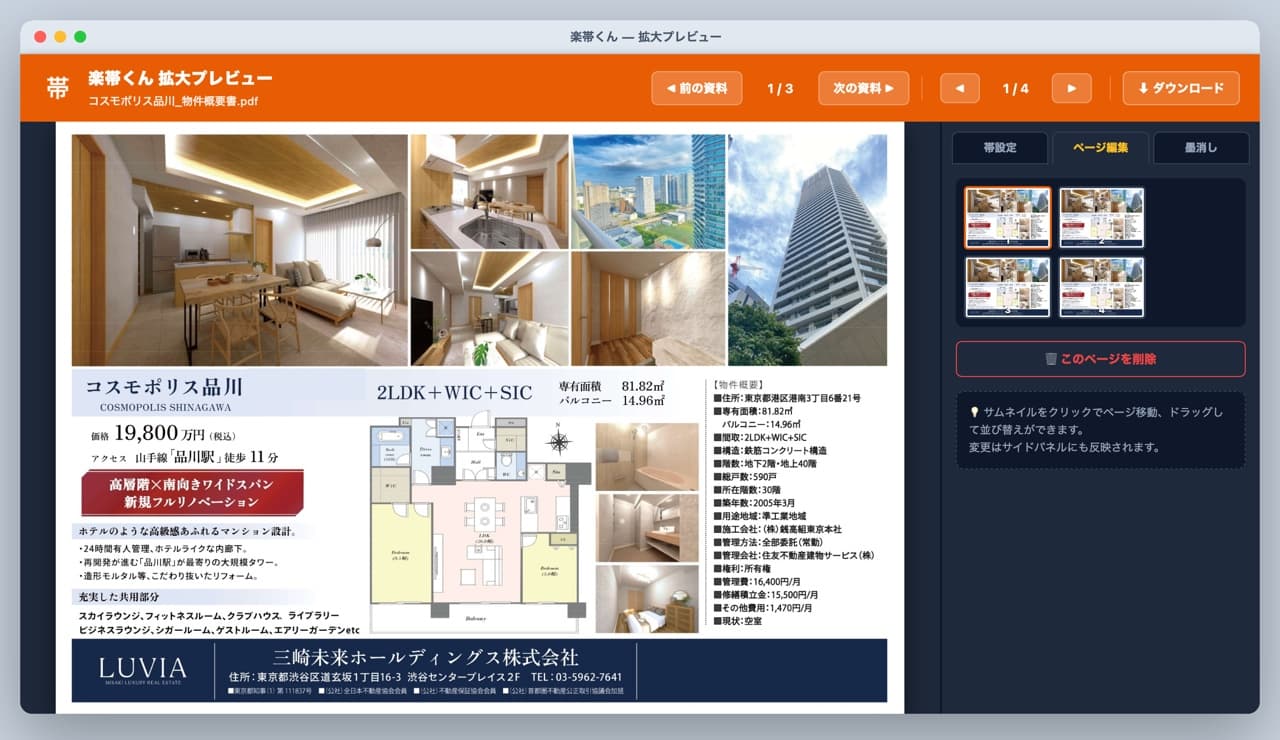This screenshot has height=740, width=1280.
Task: Click the previous page arrow button
Action: [960, 88]
